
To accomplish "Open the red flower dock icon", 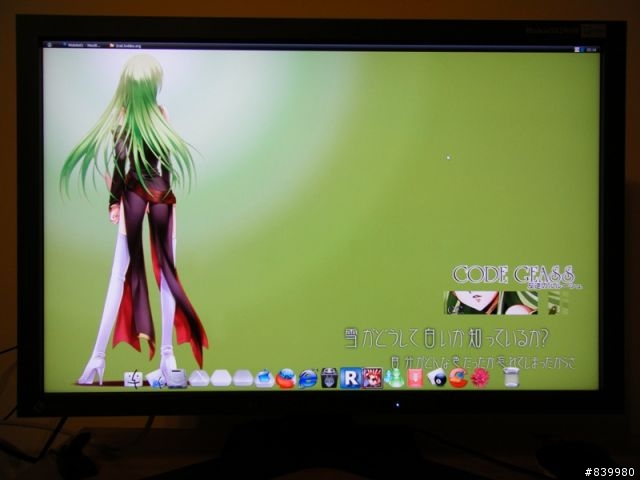I will [480, 378].
